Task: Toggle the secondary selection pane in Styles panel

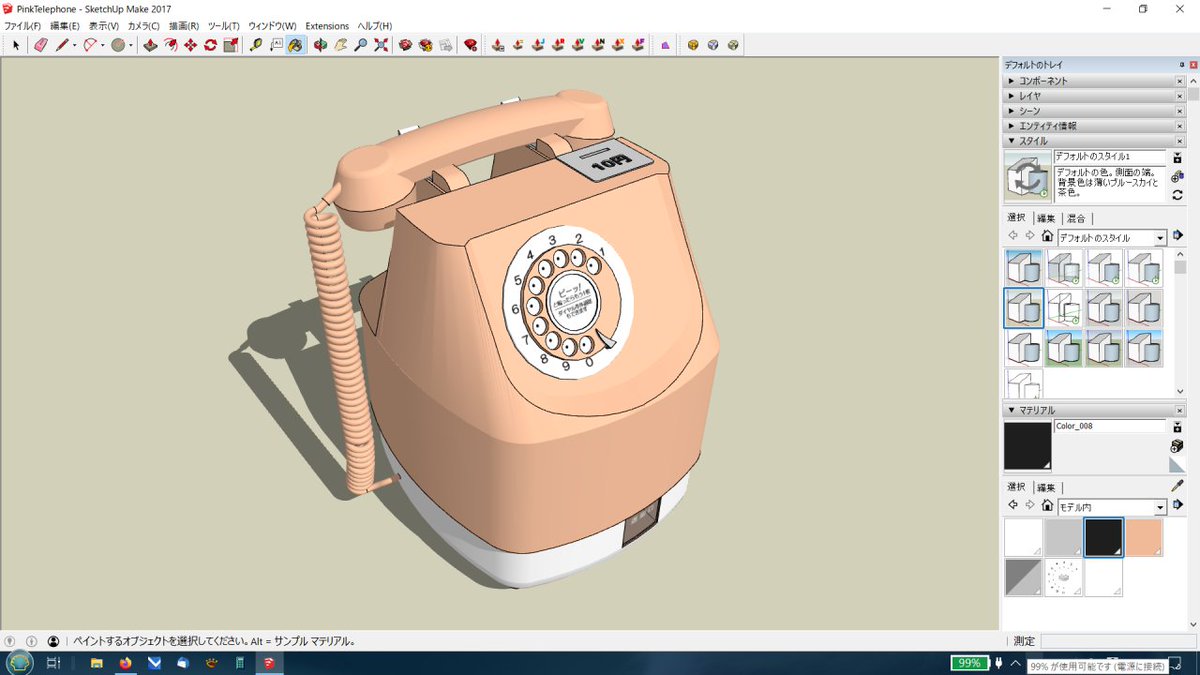Action: pos(1178,236)
